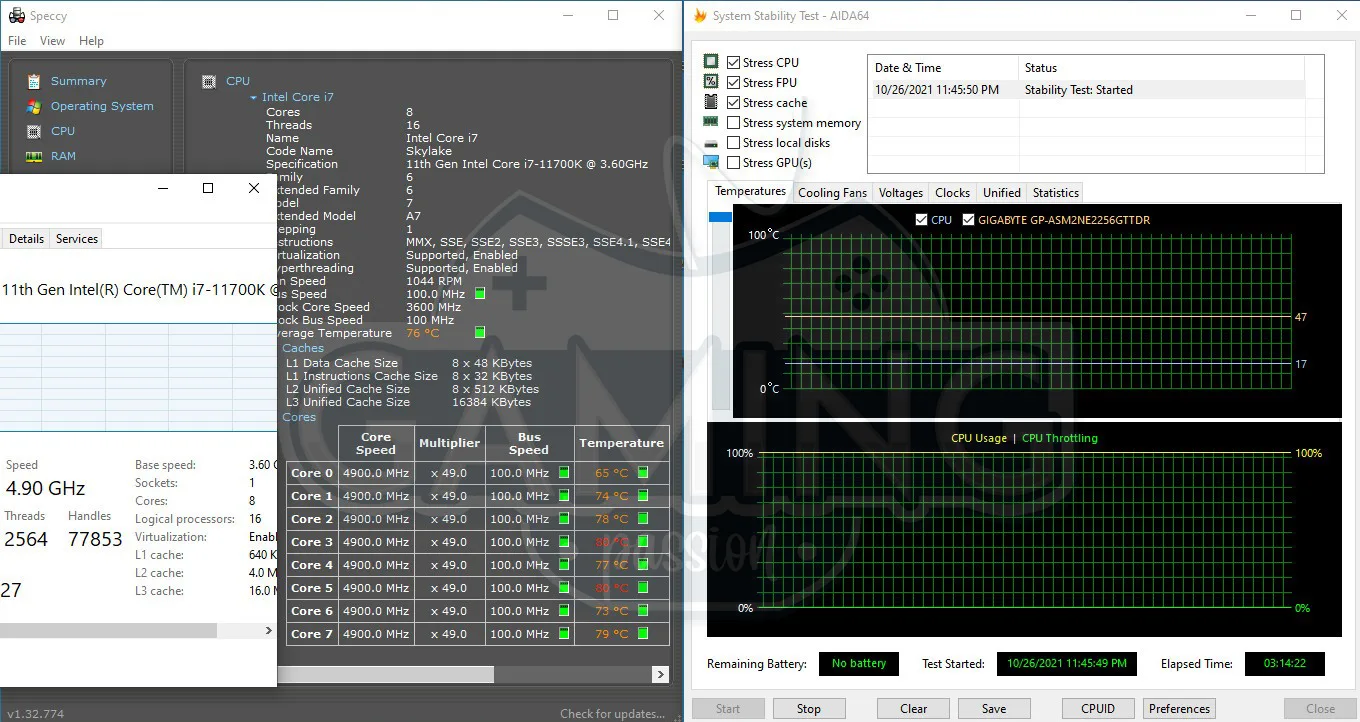Screen dimensions: 1360x722
Task: Click the AIDA64 flame icon in title bar
Action: click(x=699, y=16)
